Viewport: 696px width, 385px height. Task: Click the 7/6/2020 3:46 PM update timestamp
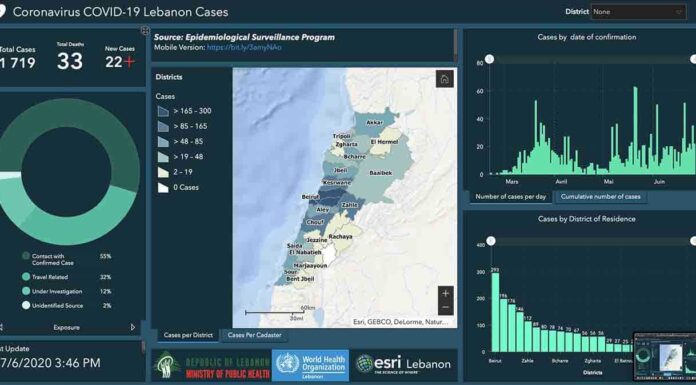tap(50, 363)
